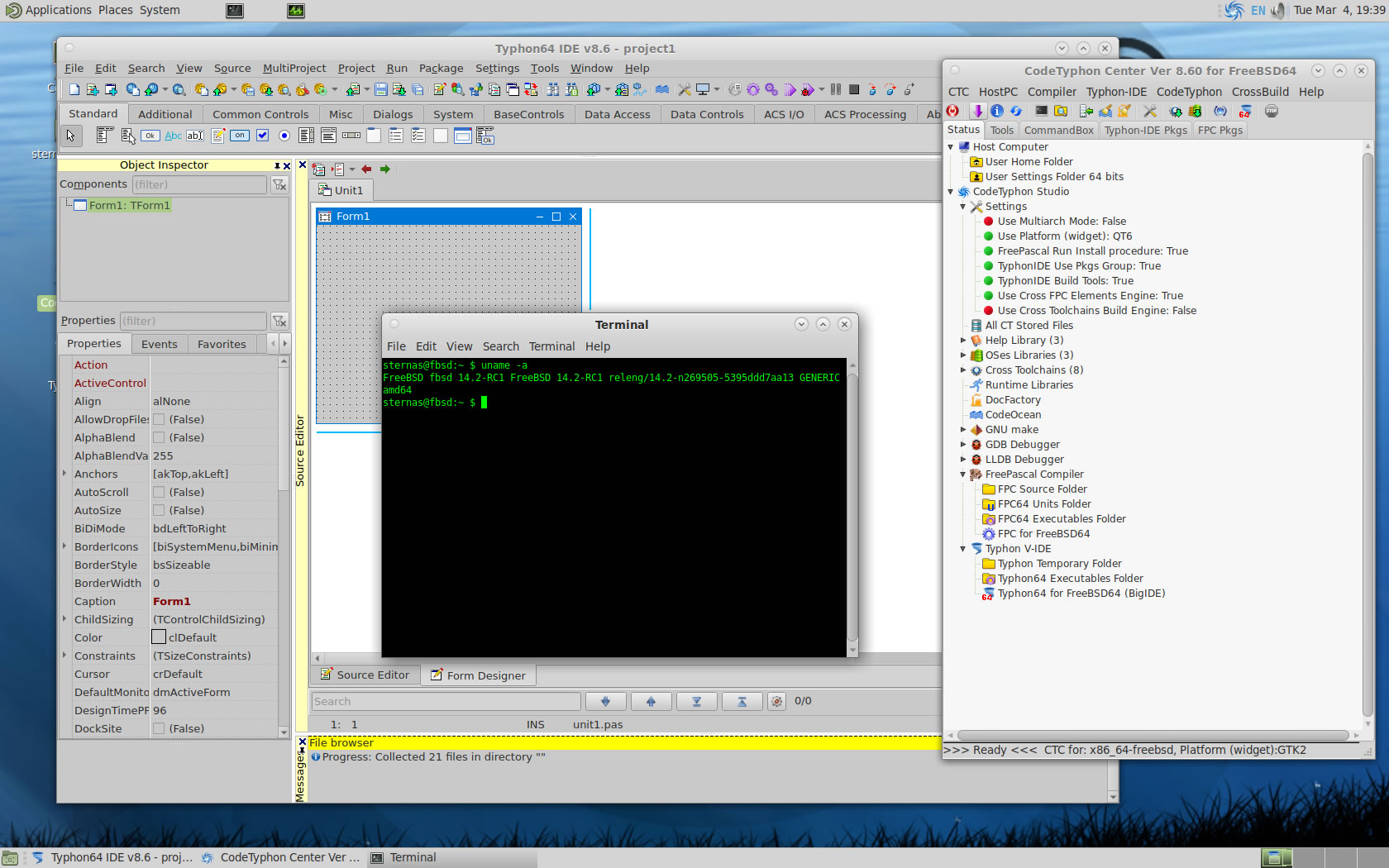Click the Object Inspector vertical scrollbar down arrow
The image size is (1389, 868).
tap(284, 732)
